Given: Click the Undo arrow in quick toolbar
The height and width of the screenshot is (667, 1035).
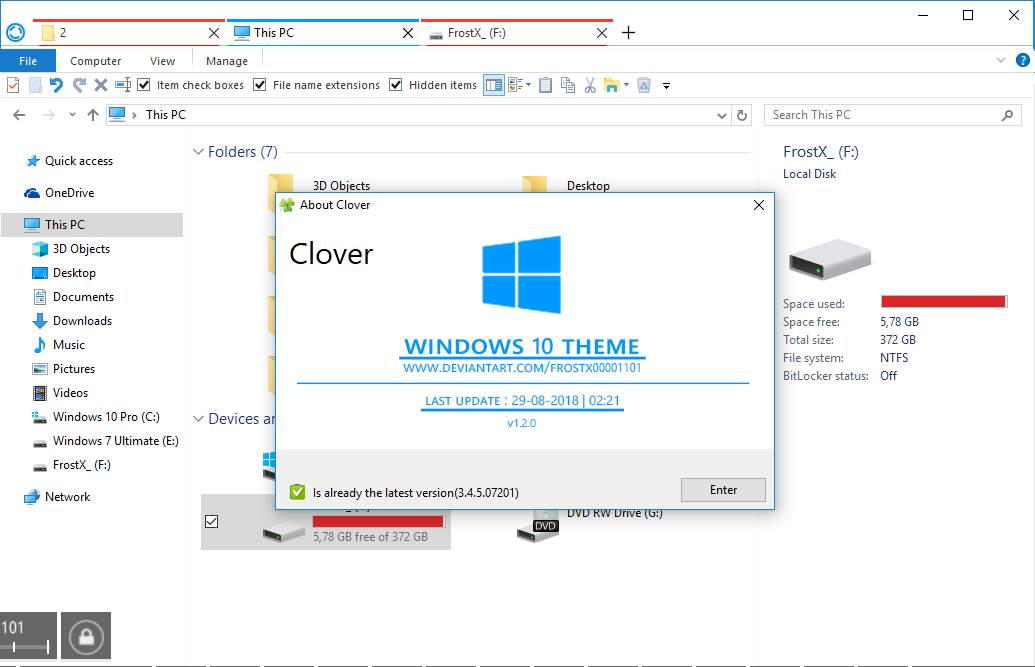Looking at the screenshot, I should click(57, 85).
